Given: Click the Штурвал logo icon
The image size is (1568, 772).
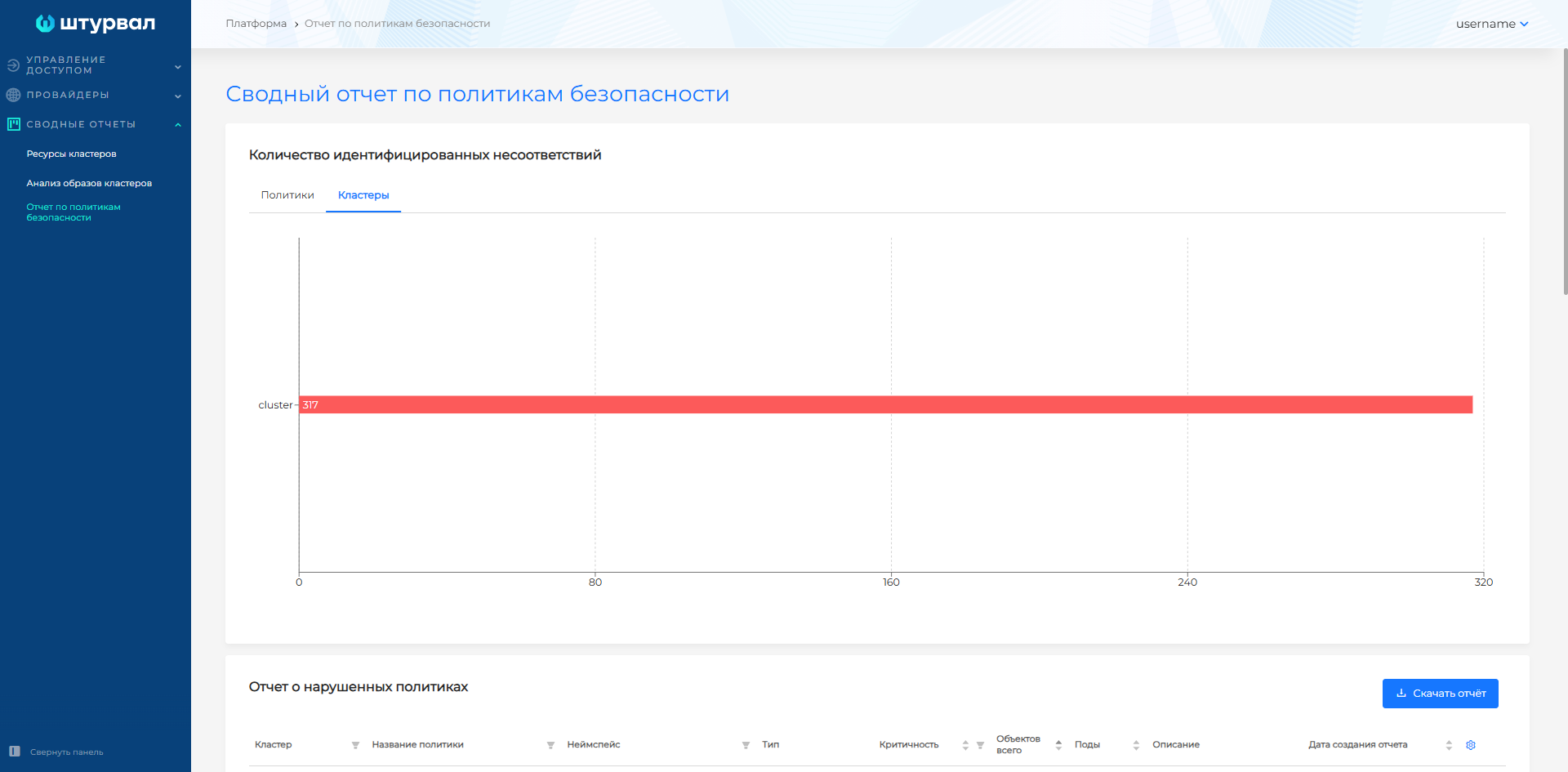Looking at the screenshot, I should click(x=45, y=24).
